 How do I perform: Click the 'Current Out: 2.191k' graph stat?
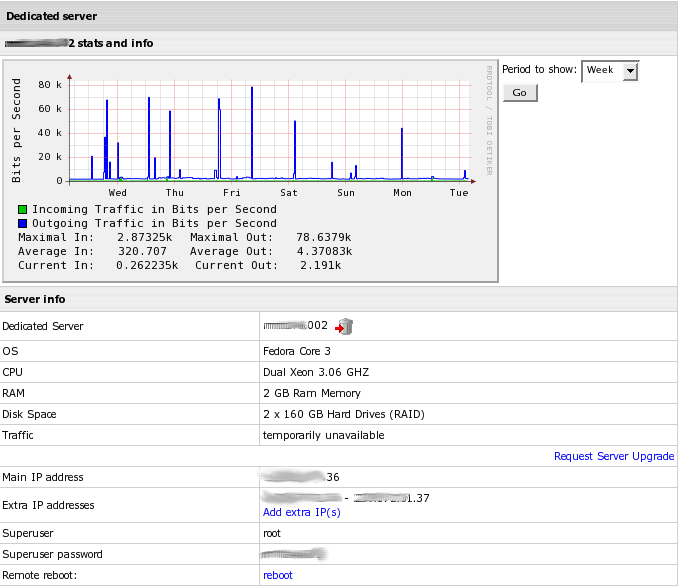tap(268, 265)
